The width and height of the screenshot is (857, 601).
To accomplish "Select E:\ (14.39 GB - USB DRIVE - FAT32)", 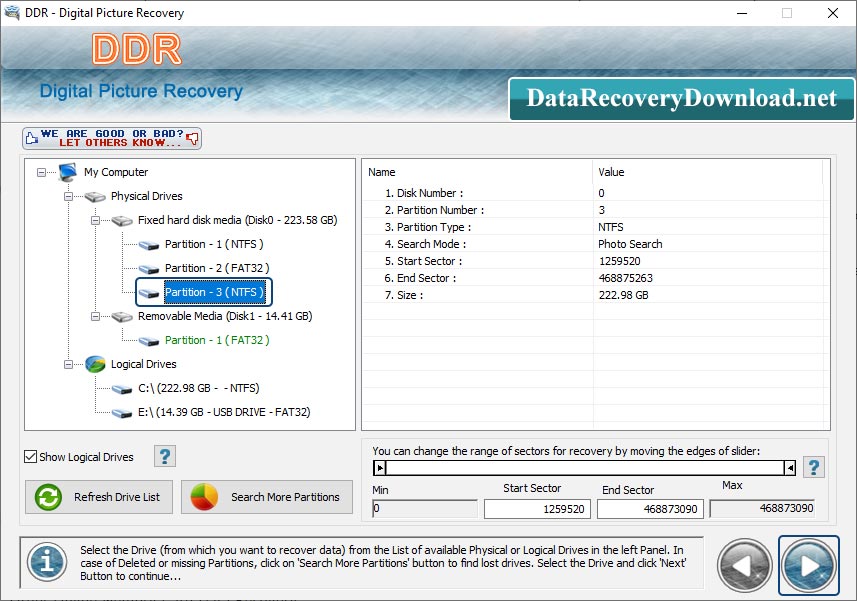I will (224, 413).
